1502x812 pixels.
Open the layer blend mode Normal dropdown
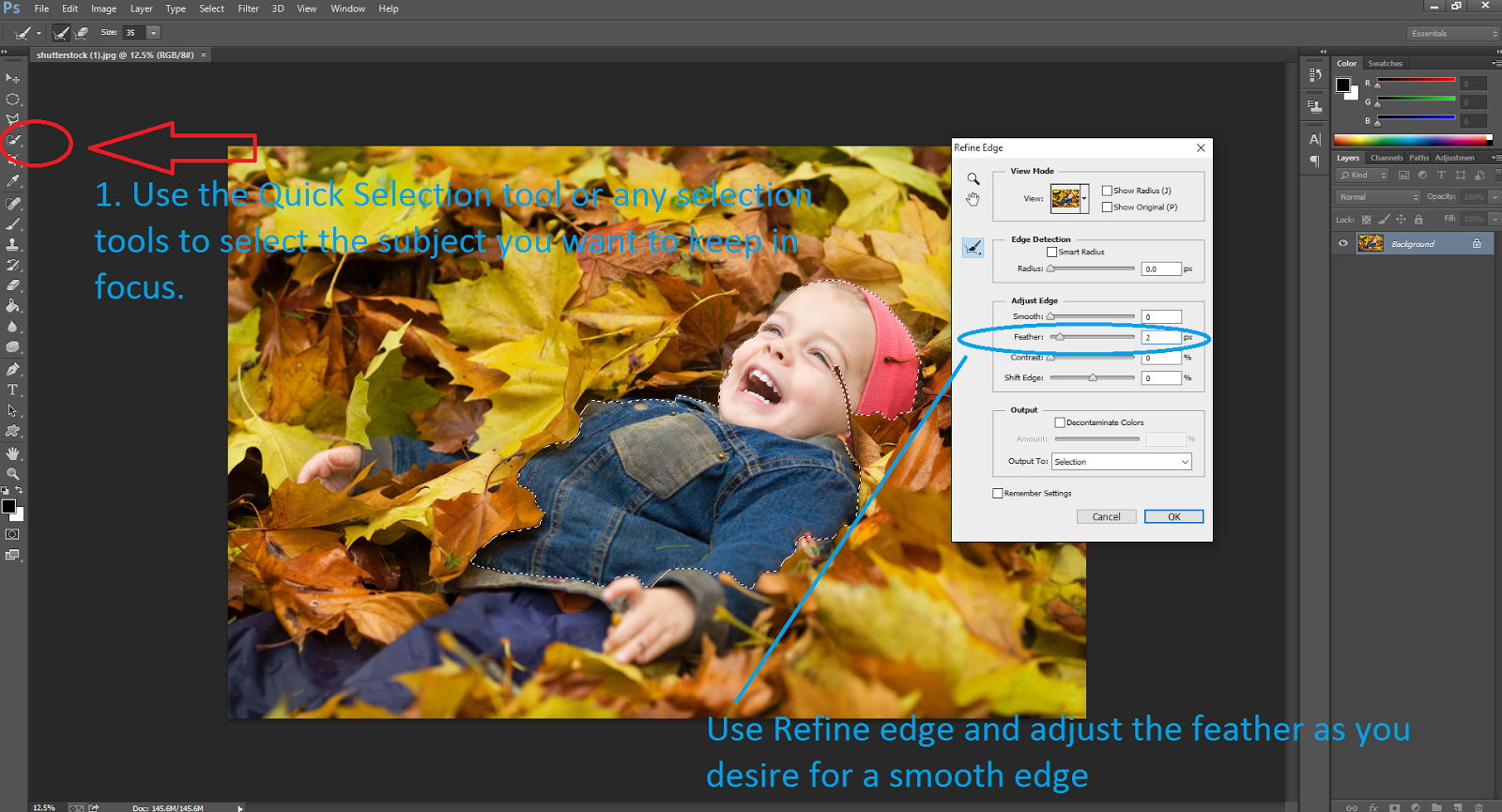coord(1378,197)
